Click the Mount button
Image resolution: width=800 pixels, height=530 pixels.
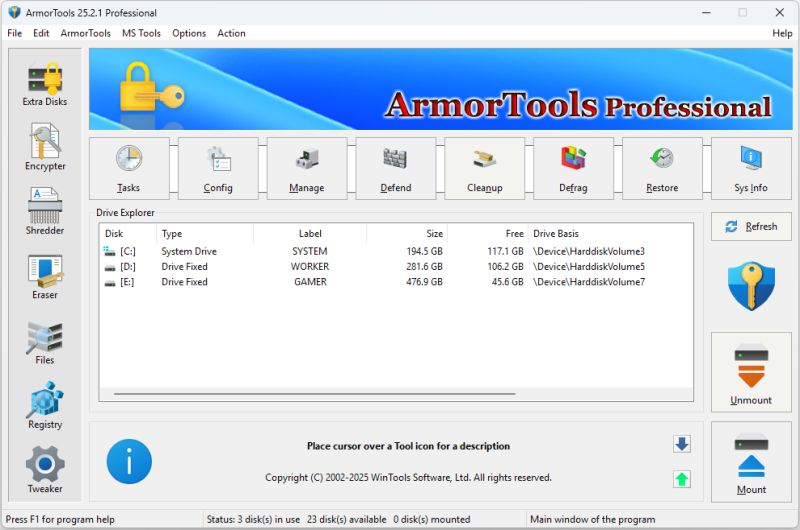751,462
